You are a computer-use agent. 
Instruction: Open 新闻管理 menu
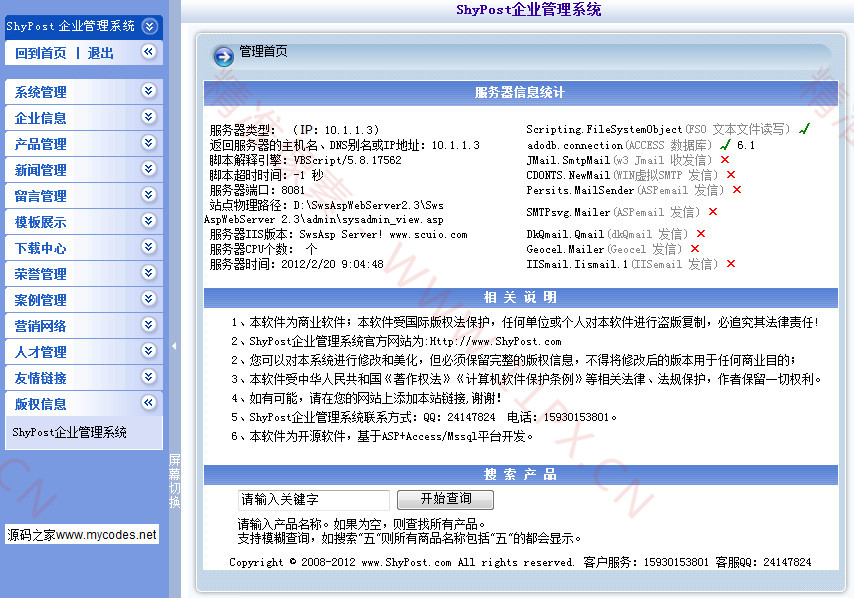pyautogui.click(x=41, y=170)
